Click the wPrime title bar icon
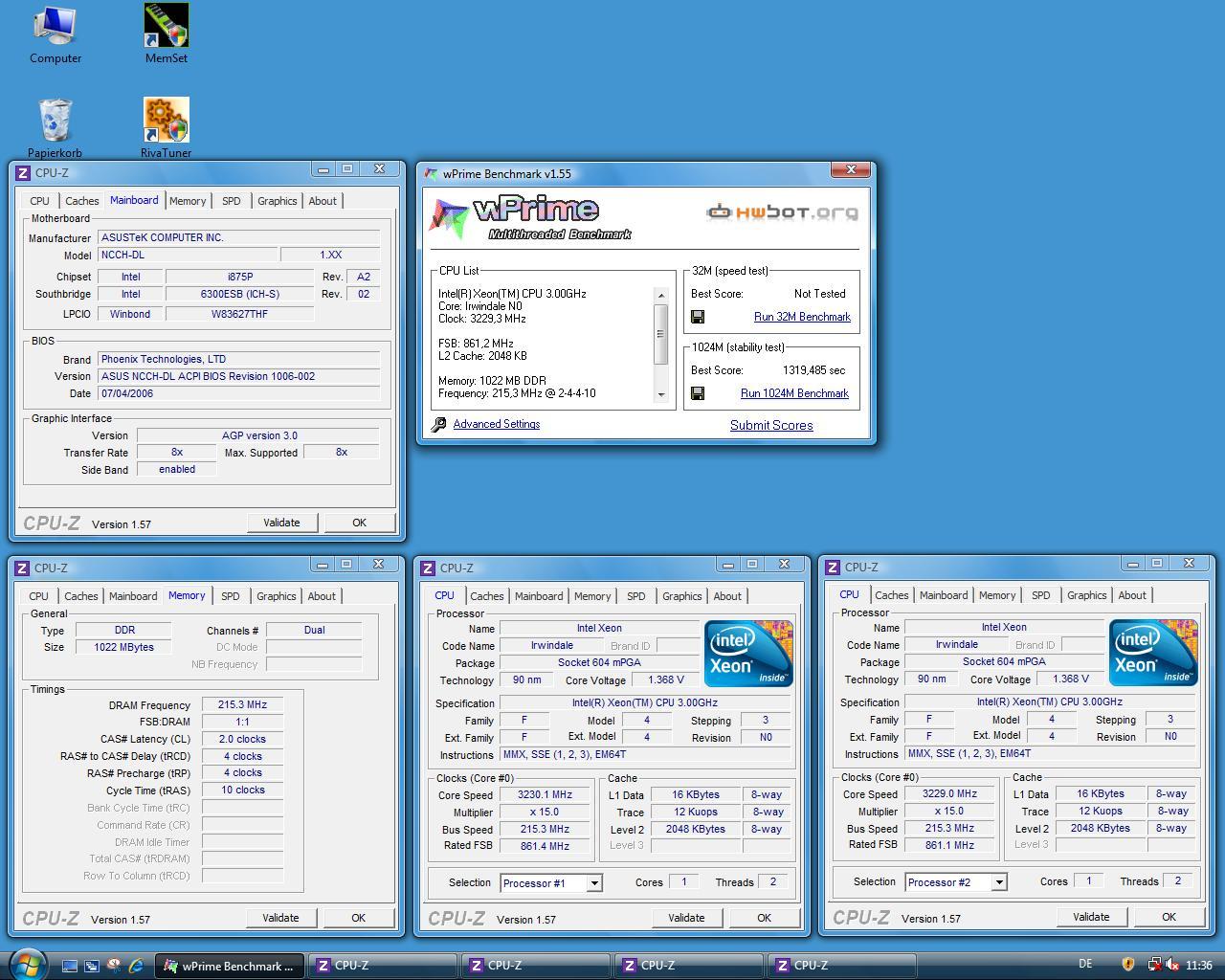 pos(433,174)
